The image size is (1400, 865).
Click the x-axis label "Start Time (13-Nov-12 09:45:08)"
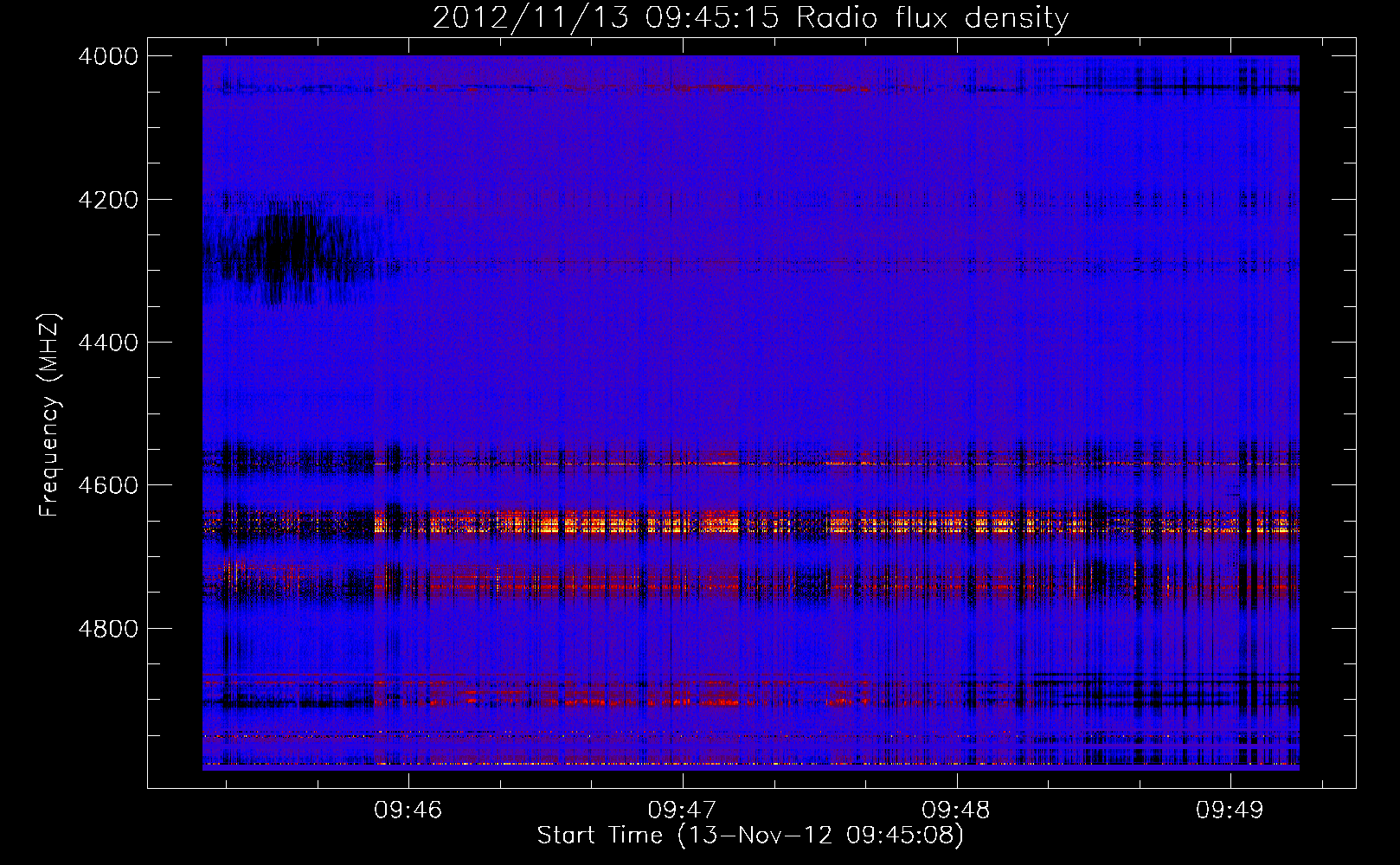(x=750, y=836)
